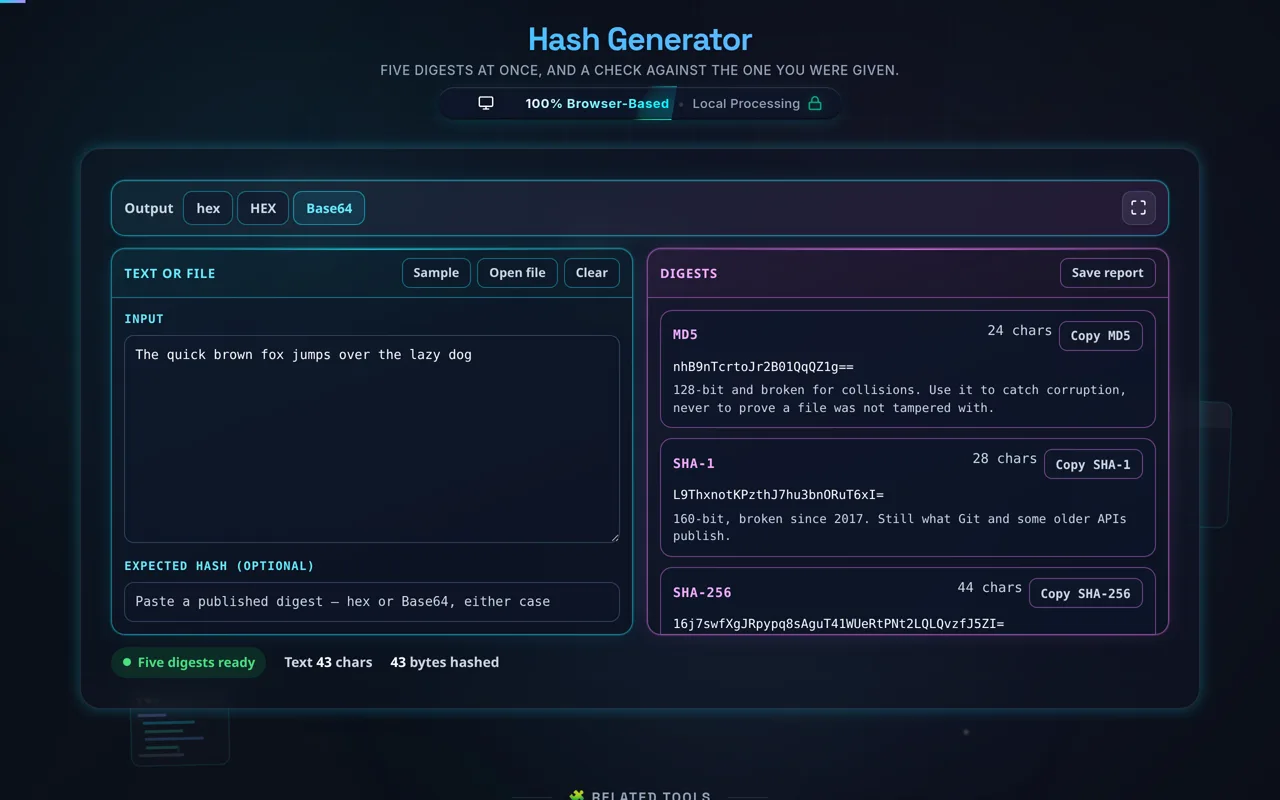Click the monitor icon in the badge
The width and height of the screenshot is (1280, 800).
486,103
